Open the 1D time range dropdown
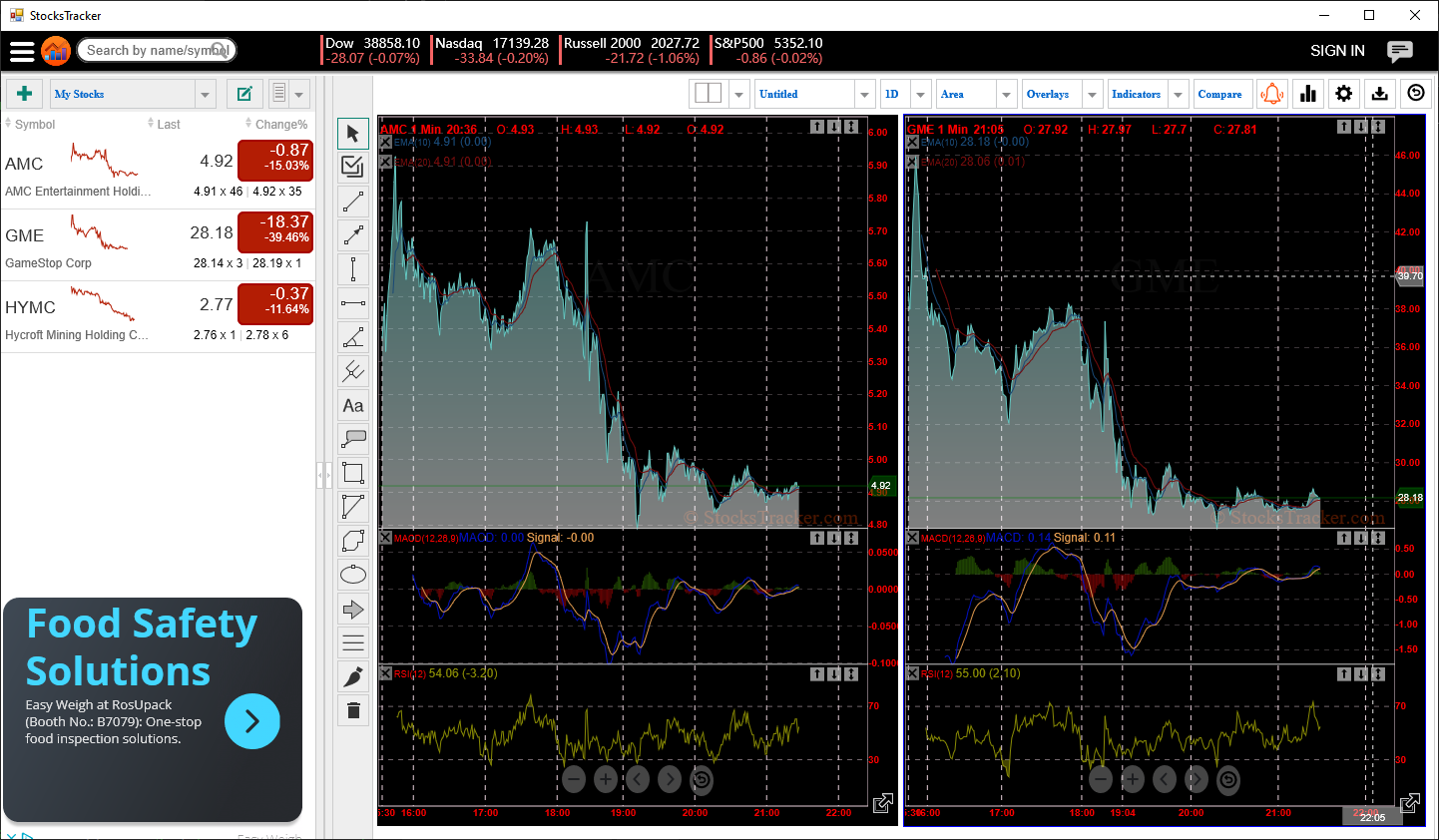The height and width of the screenshot is (840, 1439). (x=921, y=94)
